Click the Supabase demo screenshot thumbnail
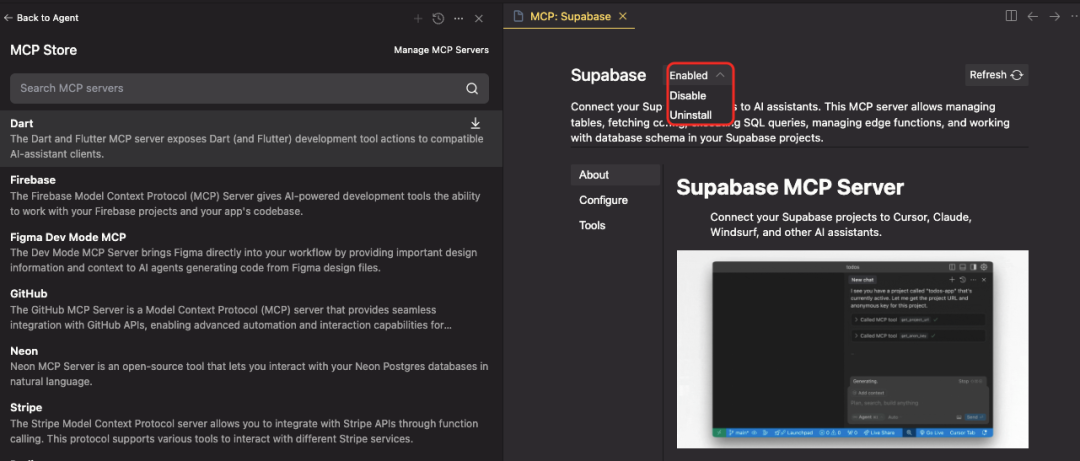1080x461 pixels. point(853,349)
